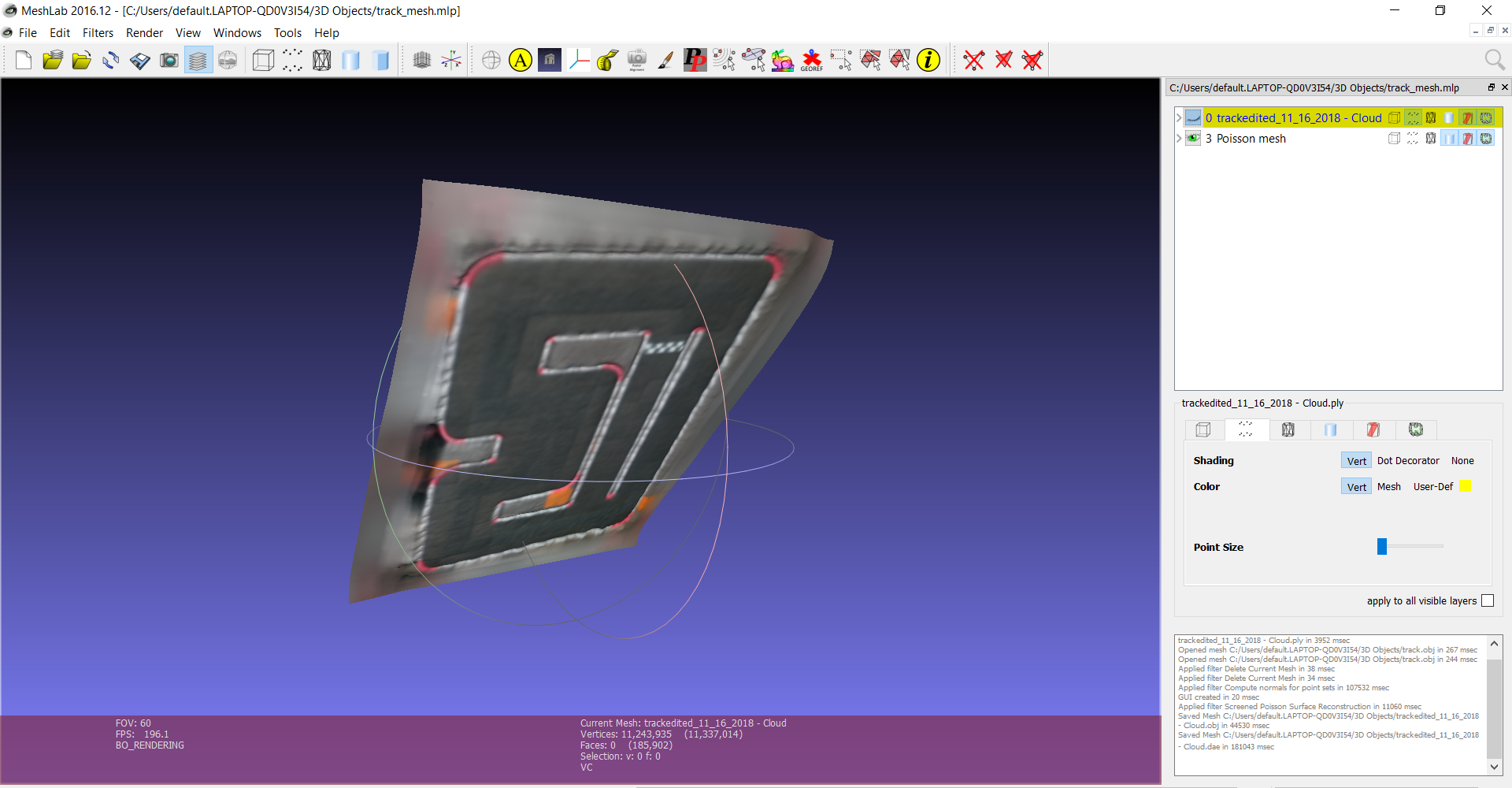Expand the Poisson mesh layer tree
Viewport: 1512px width, 788px height.
click(1179, 139)
